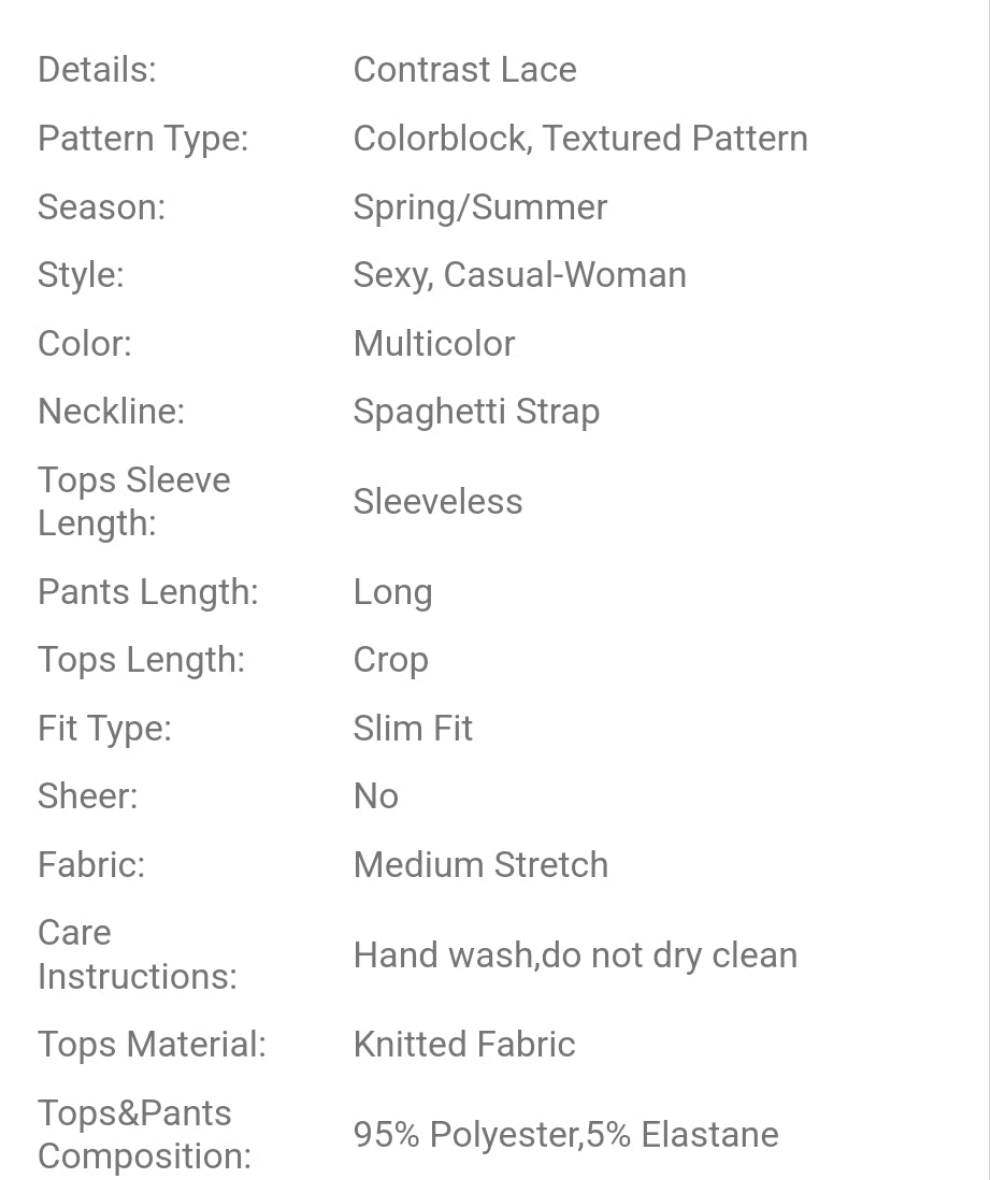Select the 'Sexy, Casual-Woman' style value
The height and width of the screenshot is (1180, 990).
pyautogui.click(x=519, y=275)
